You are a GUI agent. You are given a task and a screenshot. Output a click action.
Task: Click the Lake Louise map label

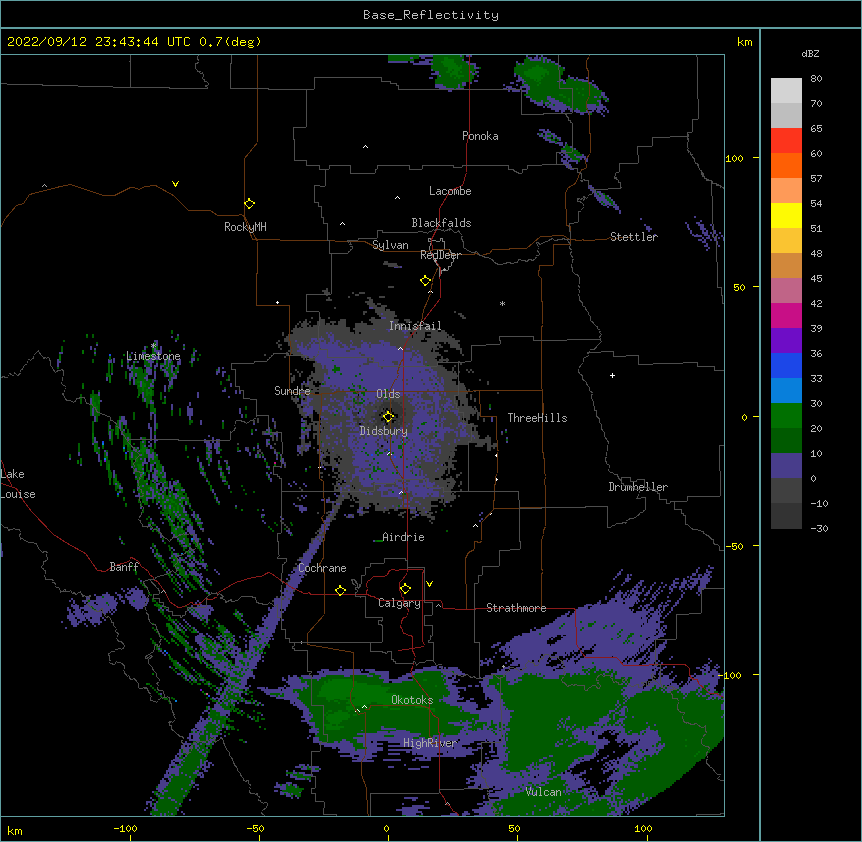pos(18,484)
